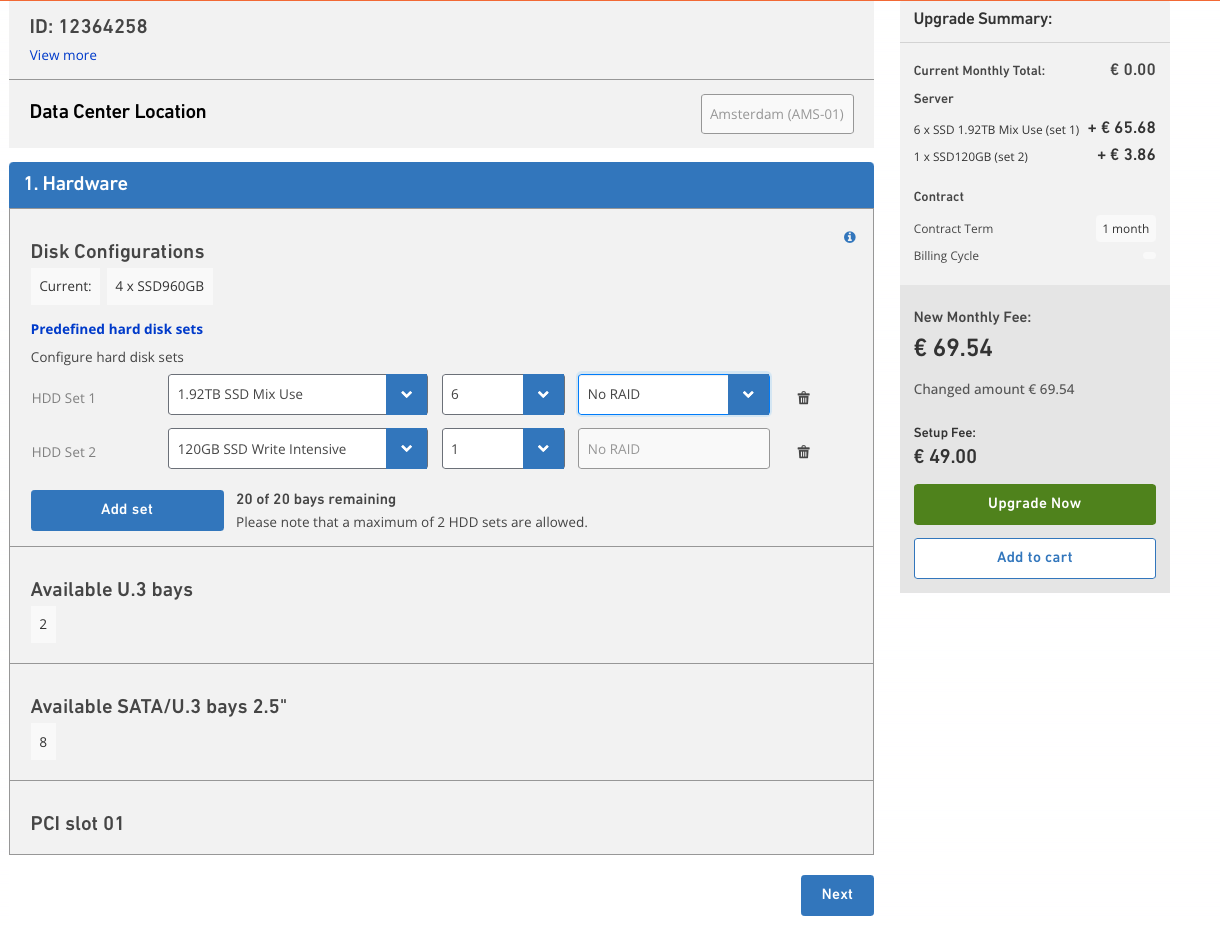This screenshot has width=1220, height=928.
Task: Click the Add set button
Action: click(127, 510)
